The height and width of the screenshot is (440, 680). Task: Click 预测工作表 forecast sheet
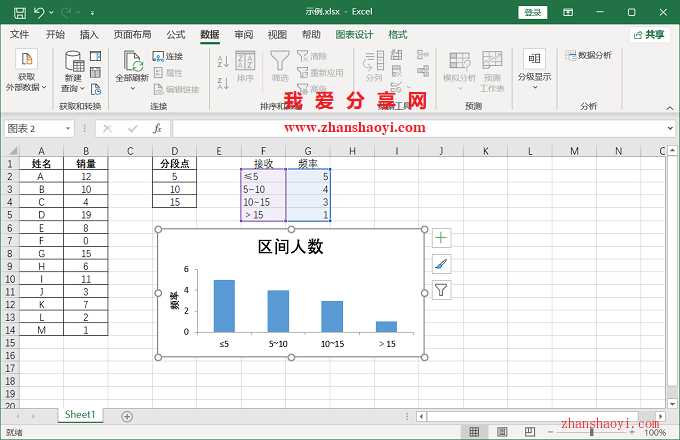pos(492,72)
